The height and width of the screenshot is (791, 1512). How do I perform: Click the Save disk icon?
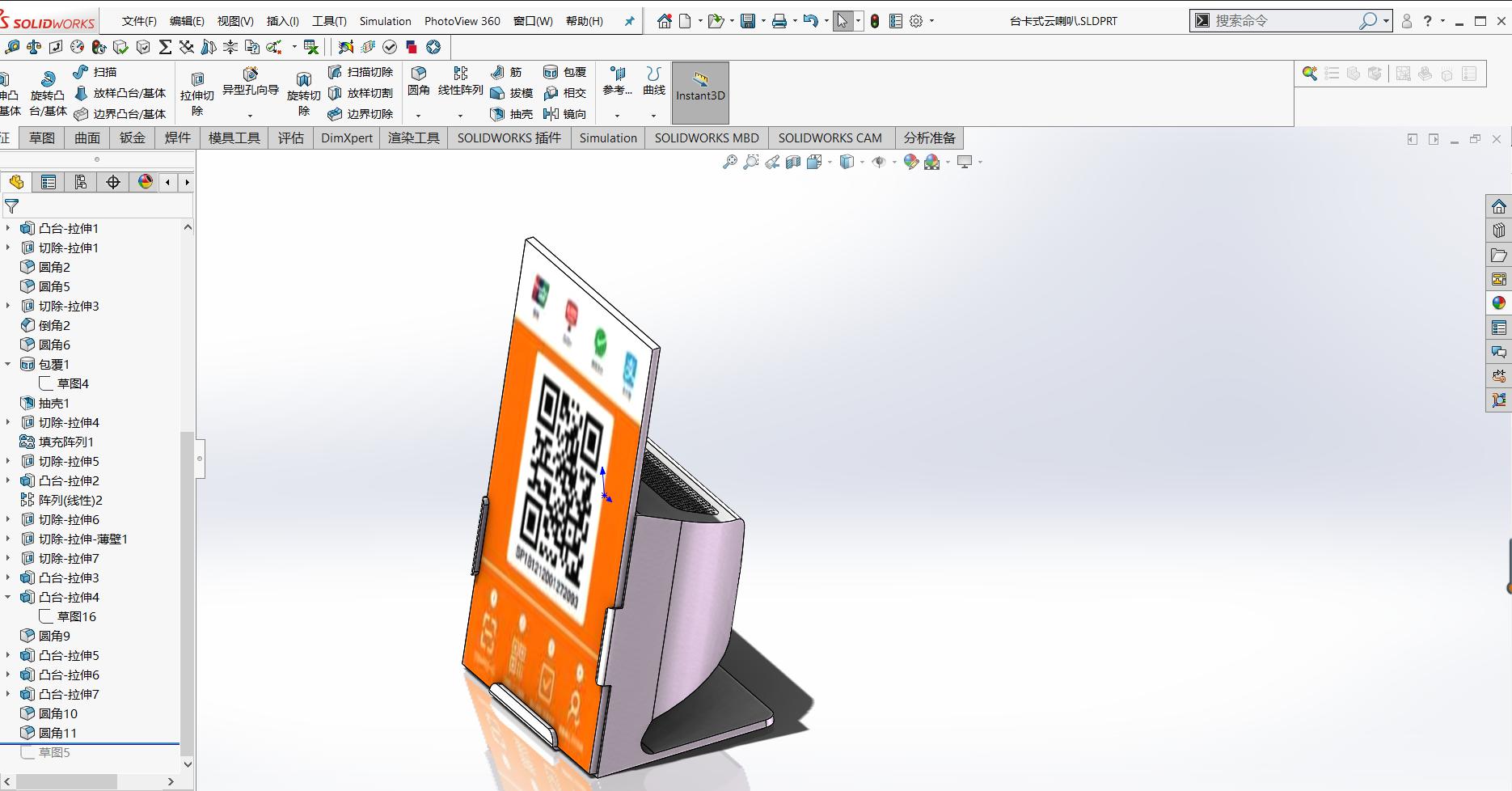(x=748, y=21)
